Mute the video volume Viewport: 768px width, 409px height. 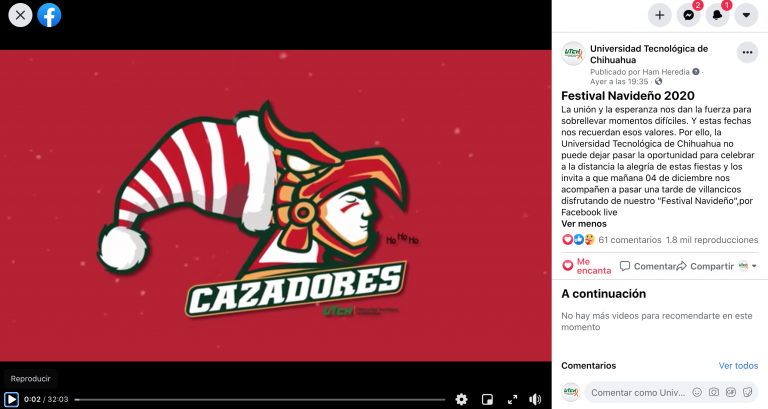click(x=535, y=399)
